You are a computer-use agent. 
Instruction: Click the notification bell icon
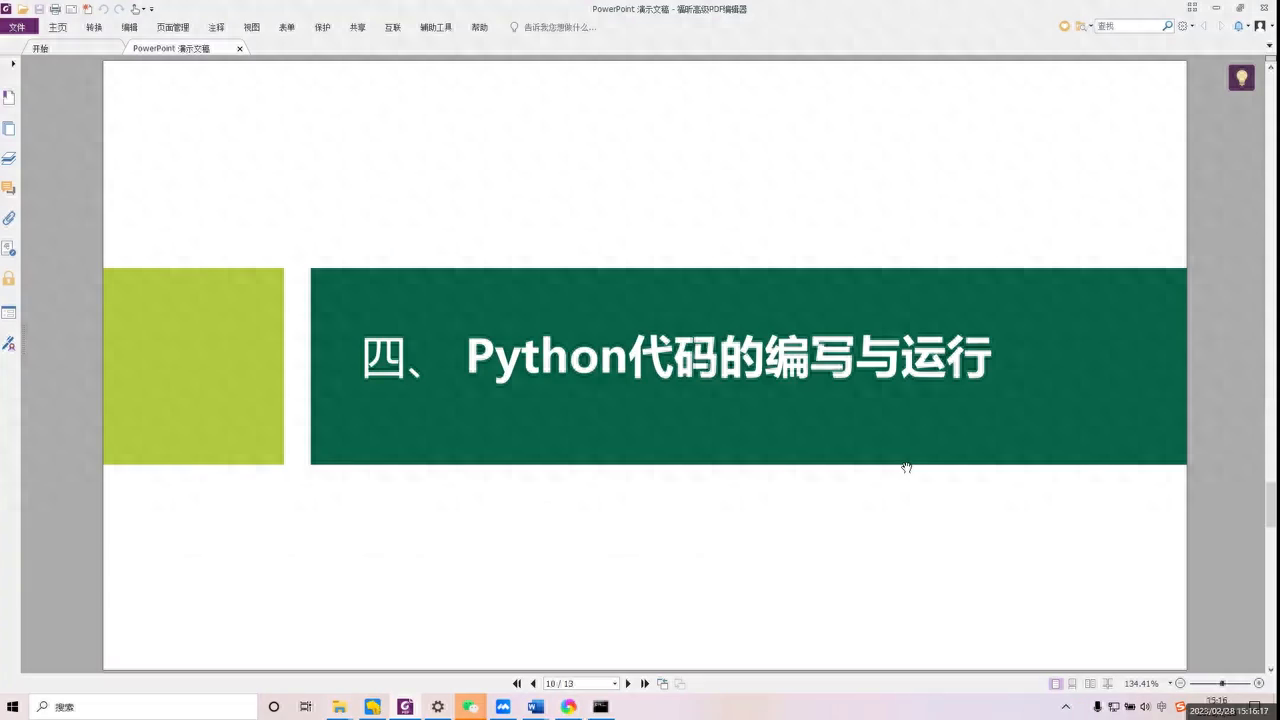click(1239, 26)
